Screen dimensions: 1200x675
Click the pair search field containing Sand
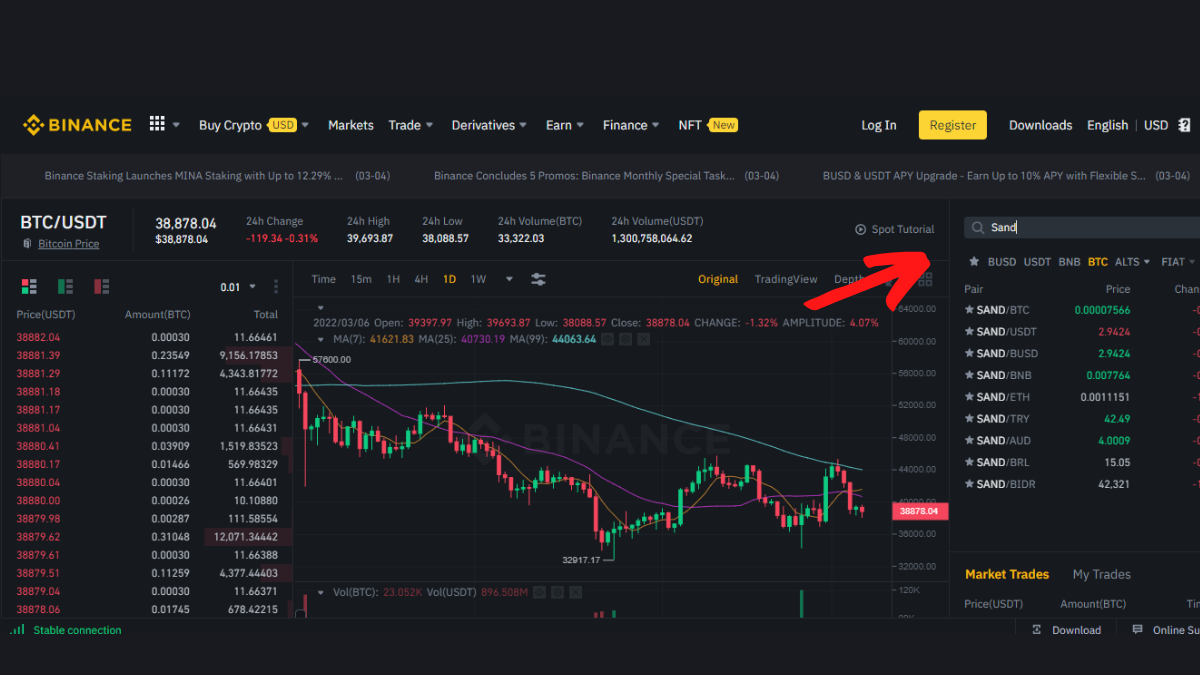click(x=1082, y=228)
